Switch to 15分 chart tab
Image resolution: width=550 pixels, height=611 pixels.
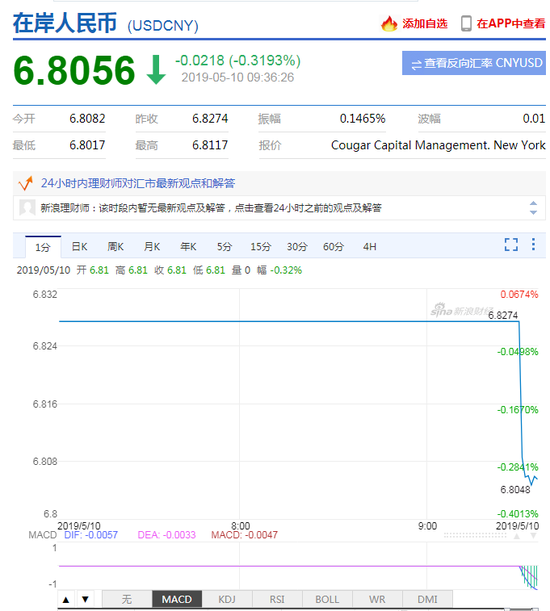[x=260, y=247]
